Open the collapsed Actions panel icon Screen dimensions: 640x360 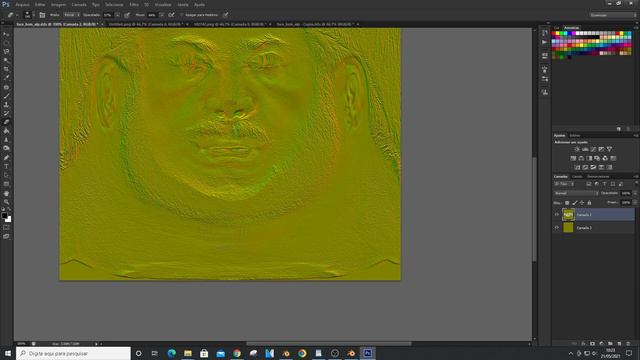click(544, 42)
